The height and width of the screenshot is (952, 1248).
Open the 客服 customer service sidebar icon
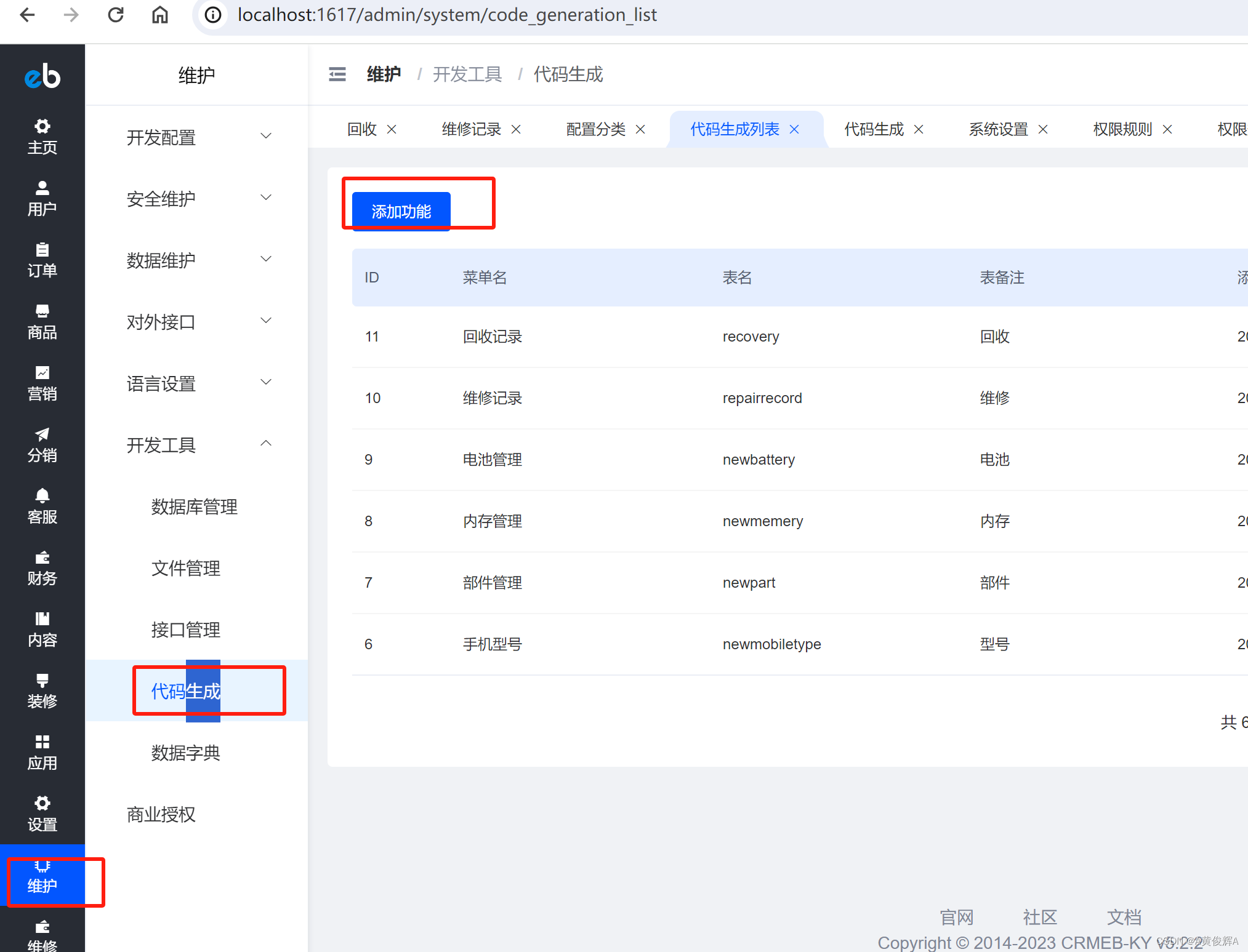(42, 506)
